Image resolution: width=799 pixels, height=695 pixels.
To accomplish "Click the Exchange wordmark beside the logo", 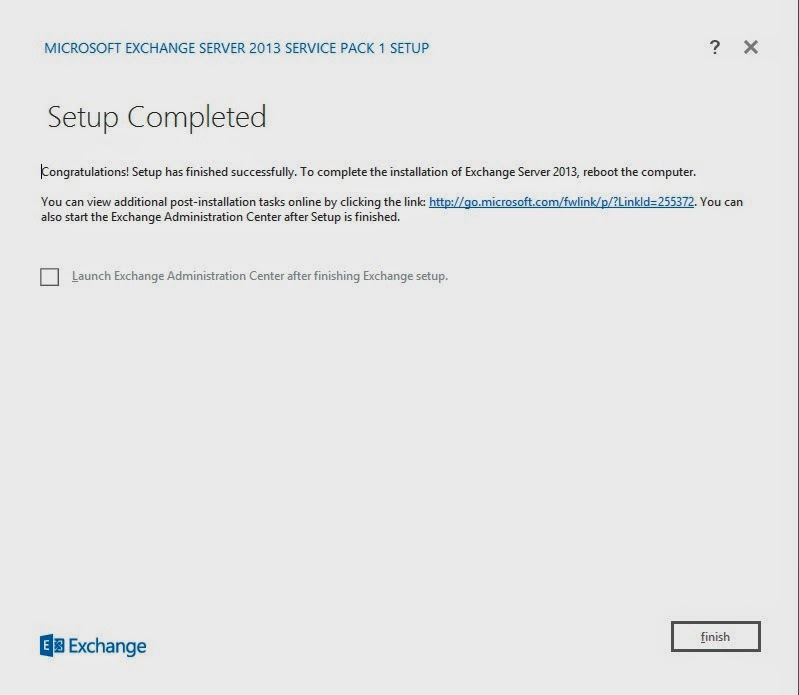I will pos(107,646).
